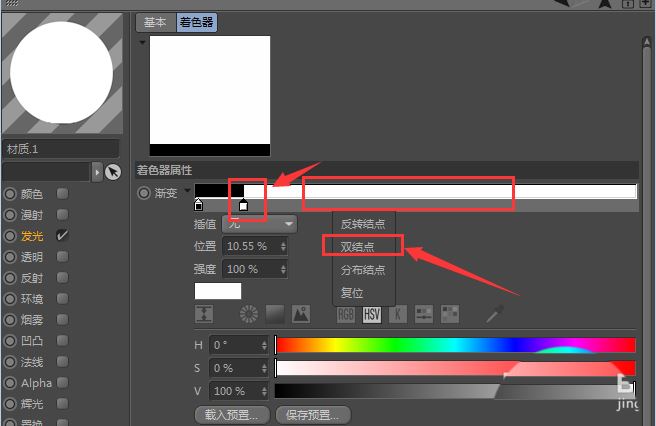Open the 透明 channel label
This screenshot has height=426, width=656.
(x=32, y=257)
